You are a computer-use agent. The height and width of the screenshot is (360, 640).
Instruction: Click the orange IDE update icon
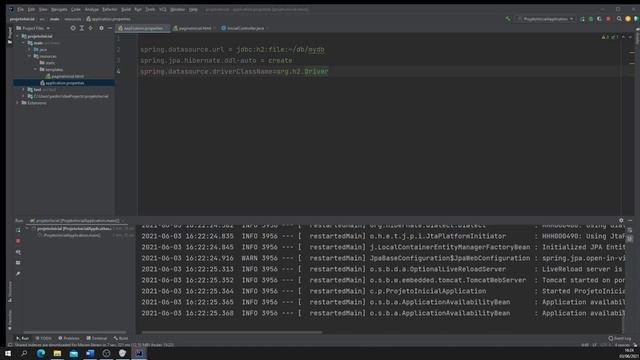coord(628,19)
